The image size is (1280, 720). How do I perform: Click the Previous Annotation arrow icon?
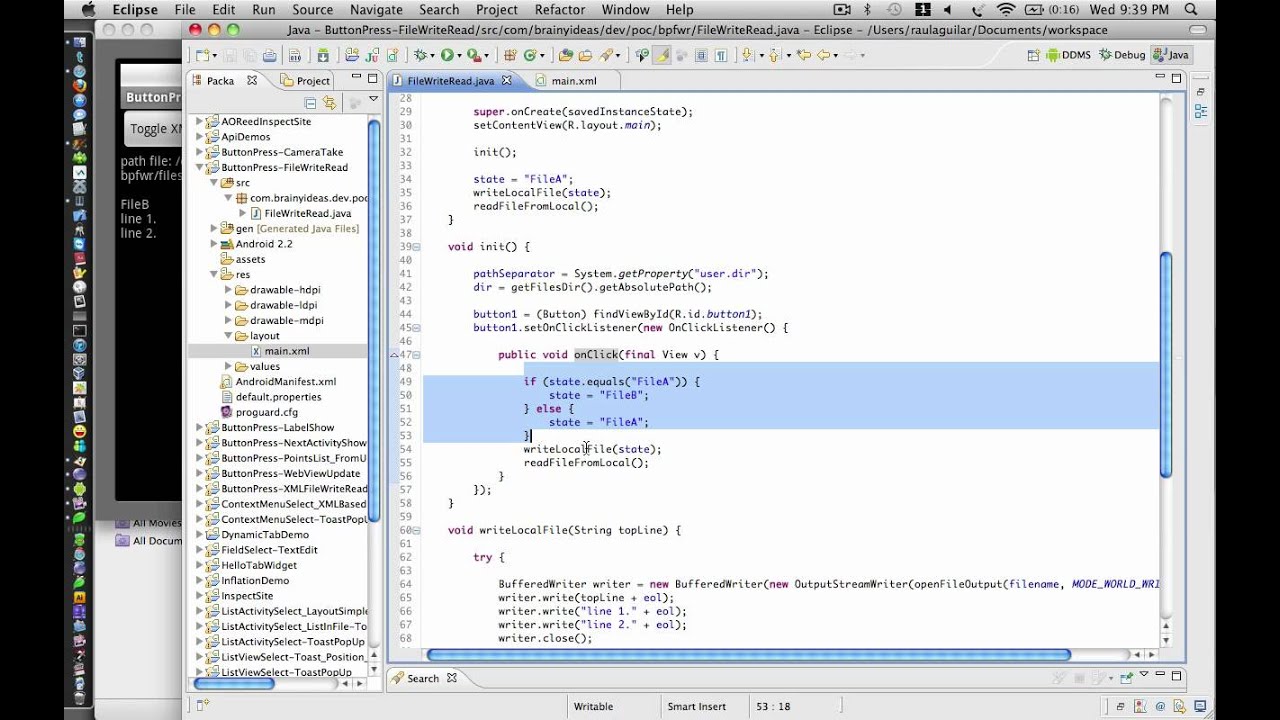(774, 55)
